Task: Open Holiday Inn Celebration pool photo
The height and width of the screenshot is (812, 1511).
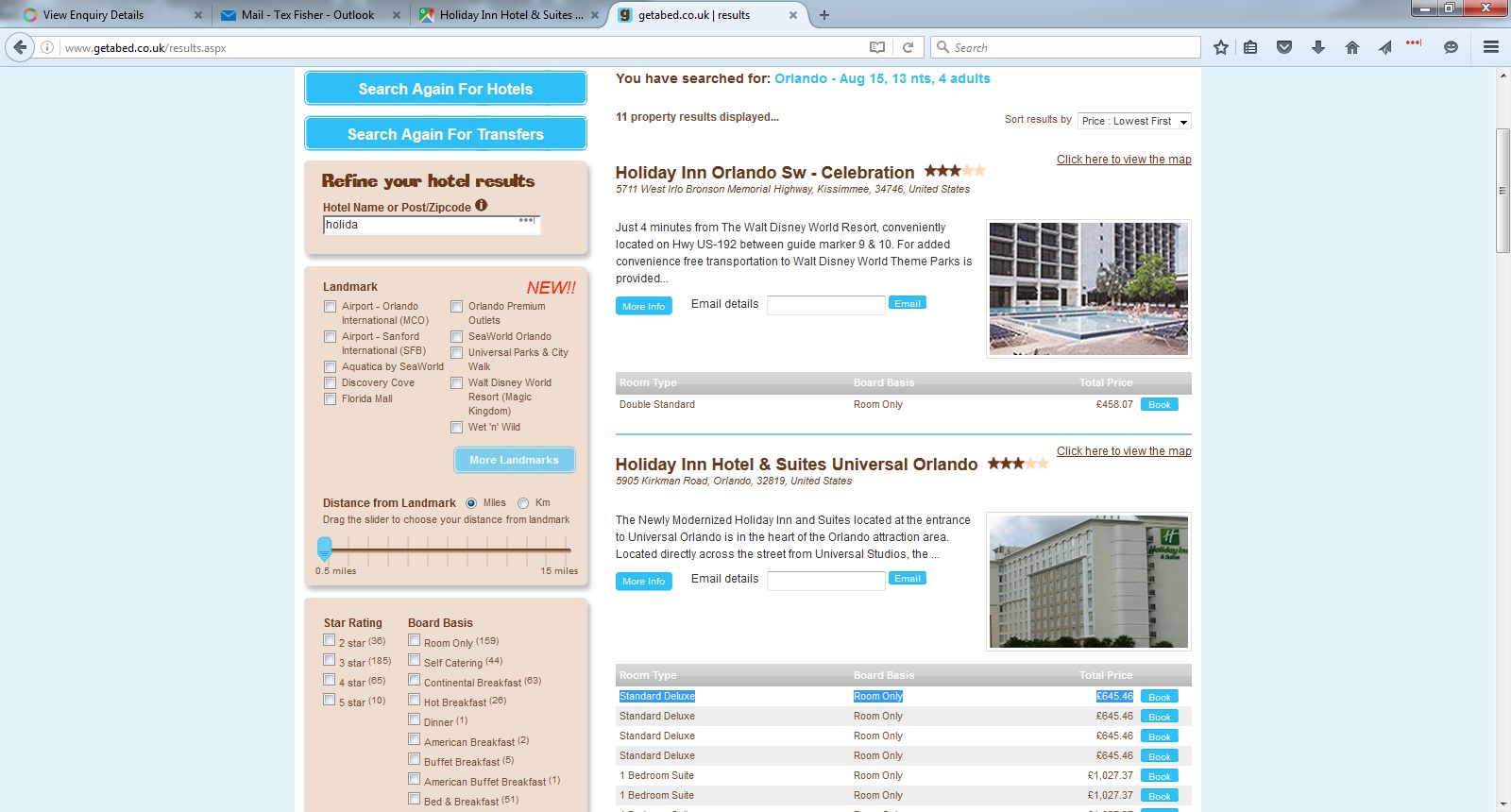Action: pos(1088,289)
